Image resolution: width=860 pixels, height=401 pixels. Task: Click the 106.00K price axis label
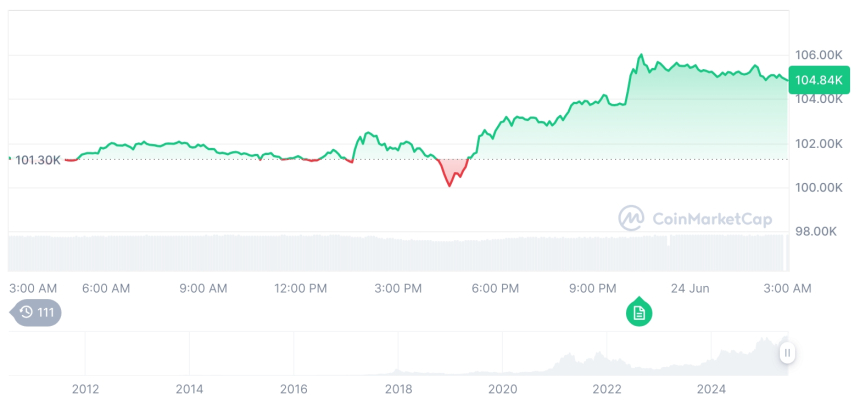pyautogui.click(x=817, y=54)
